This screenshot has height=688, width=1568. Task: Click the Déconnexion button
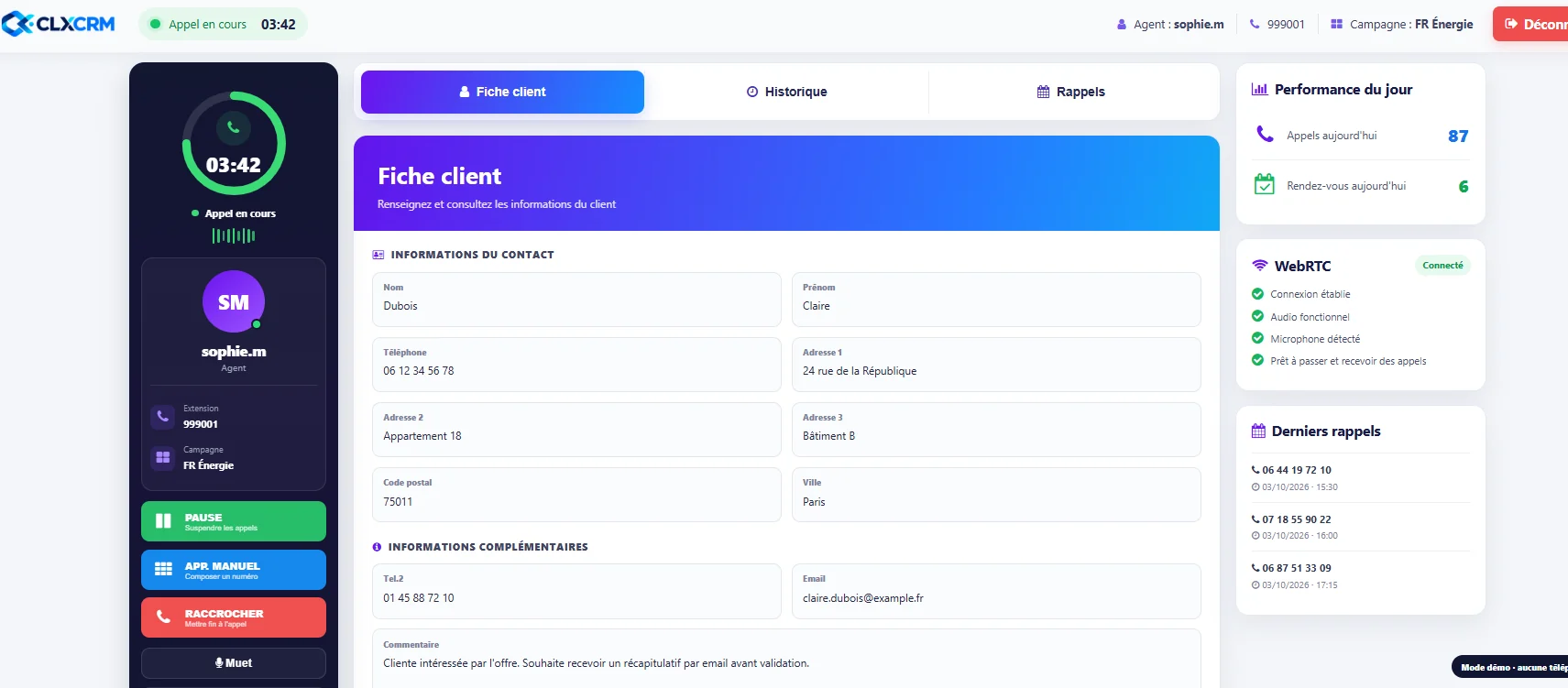pyautogui.click(x=1530, y=24)
